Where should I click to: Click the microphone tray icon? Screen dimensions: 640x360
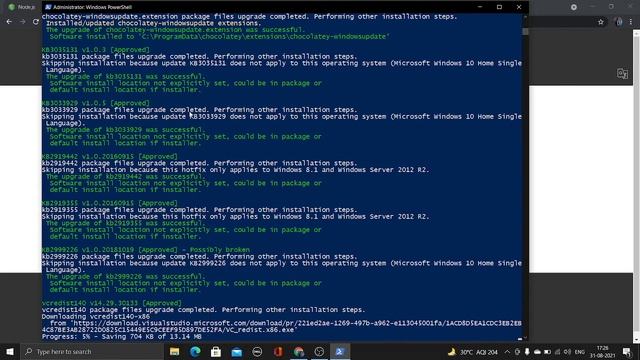[527, 352]
